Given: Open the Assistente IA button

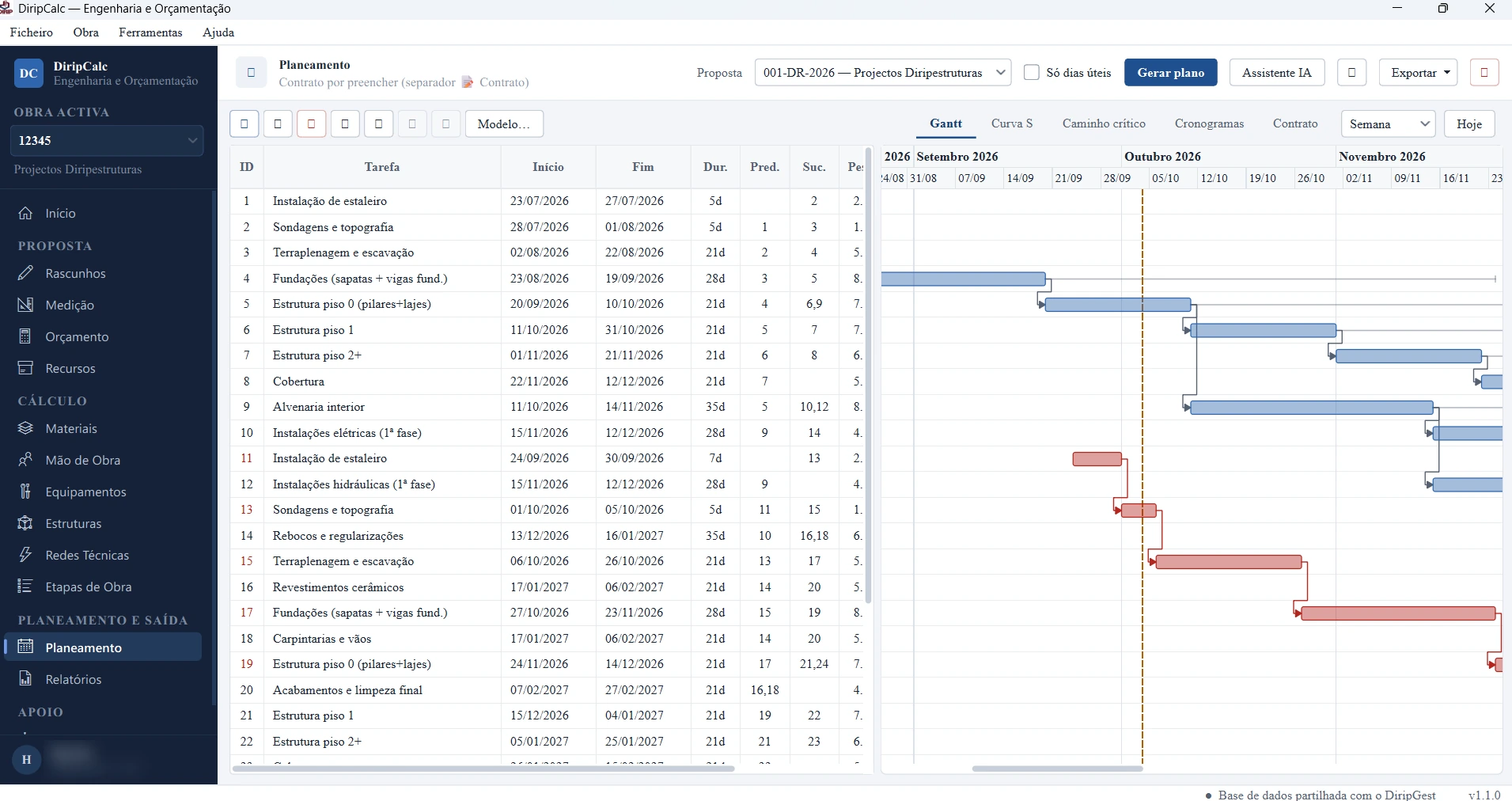Looking at the screenshot, I should point(1277,72).
